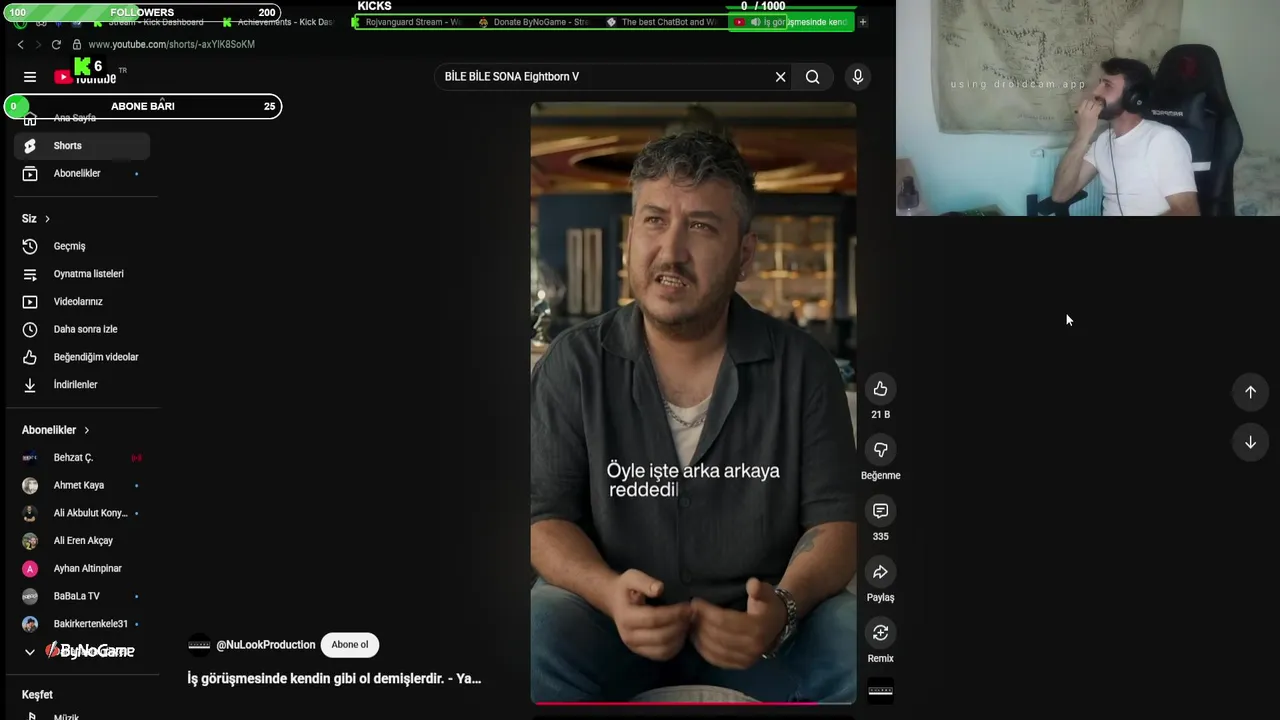
Task: Open İndirilenler downloads
Action: [82, 385]
